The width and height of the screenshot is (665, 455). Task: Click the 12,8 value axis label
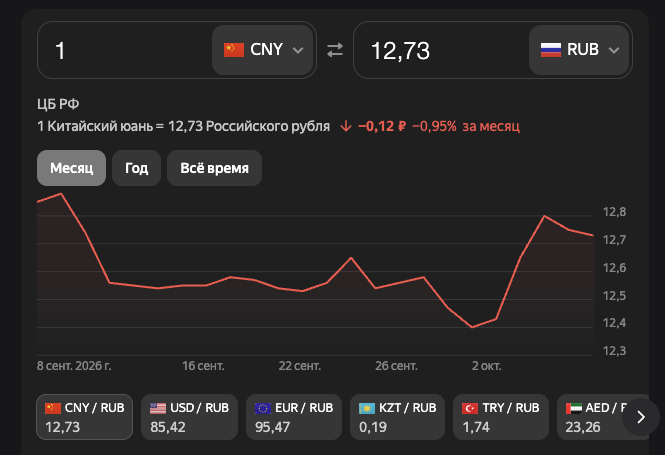615,212
